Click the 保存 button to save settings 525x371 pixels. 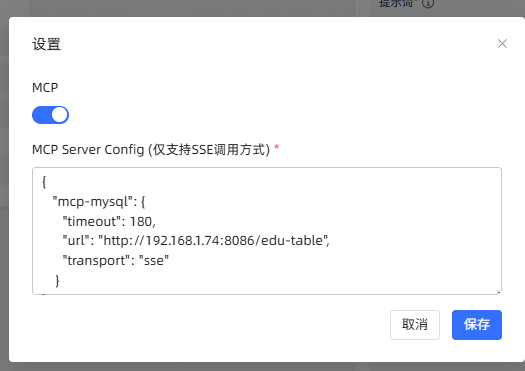(x=476, y=324)
